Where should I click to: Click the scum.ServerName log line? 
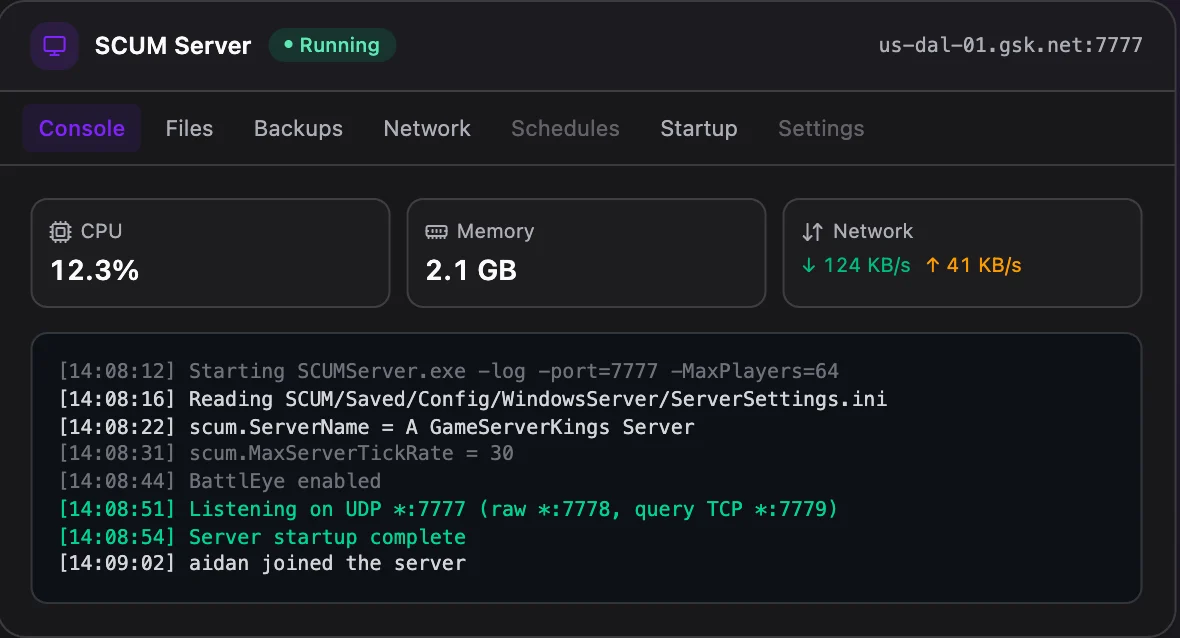click(376, 427)
